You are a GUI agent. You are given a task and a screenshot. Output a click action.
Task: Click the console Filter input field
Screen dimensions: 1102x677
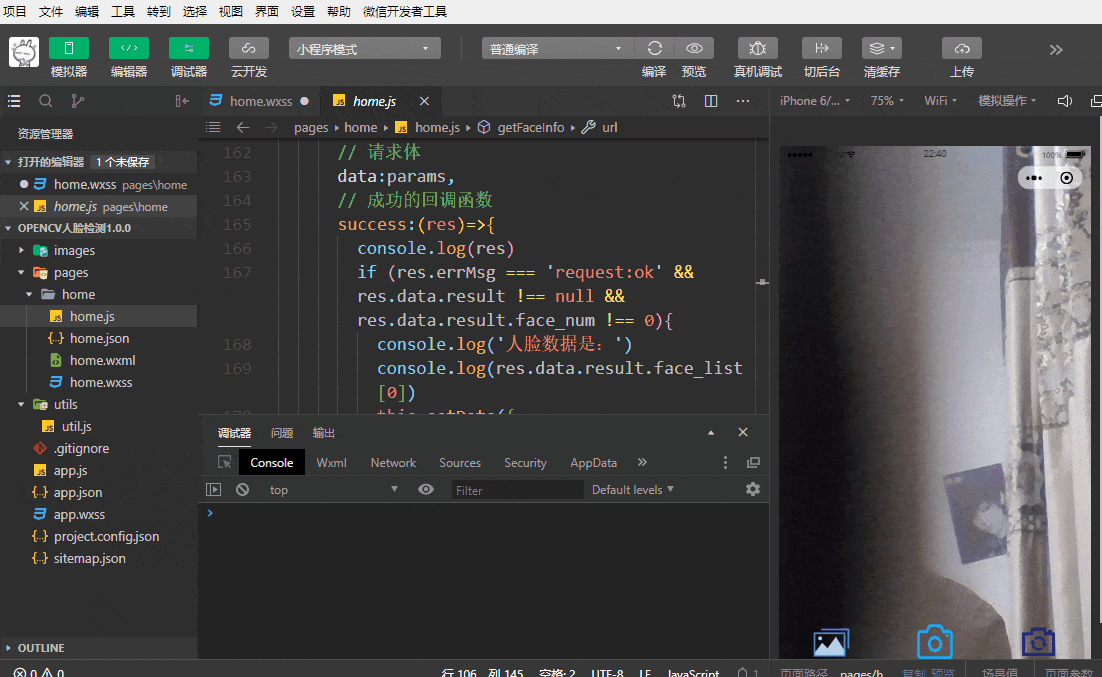(x=517, y=491)
